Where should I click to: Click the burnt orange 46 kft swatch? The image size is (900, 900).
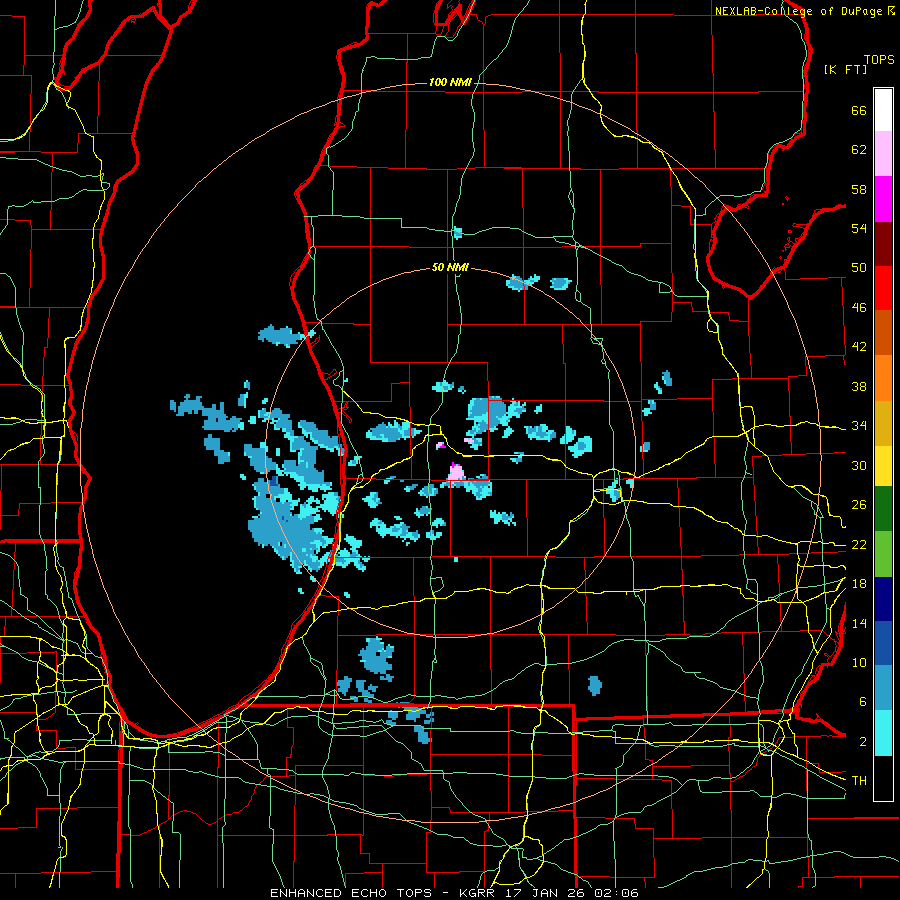click(x=883, y=332)
